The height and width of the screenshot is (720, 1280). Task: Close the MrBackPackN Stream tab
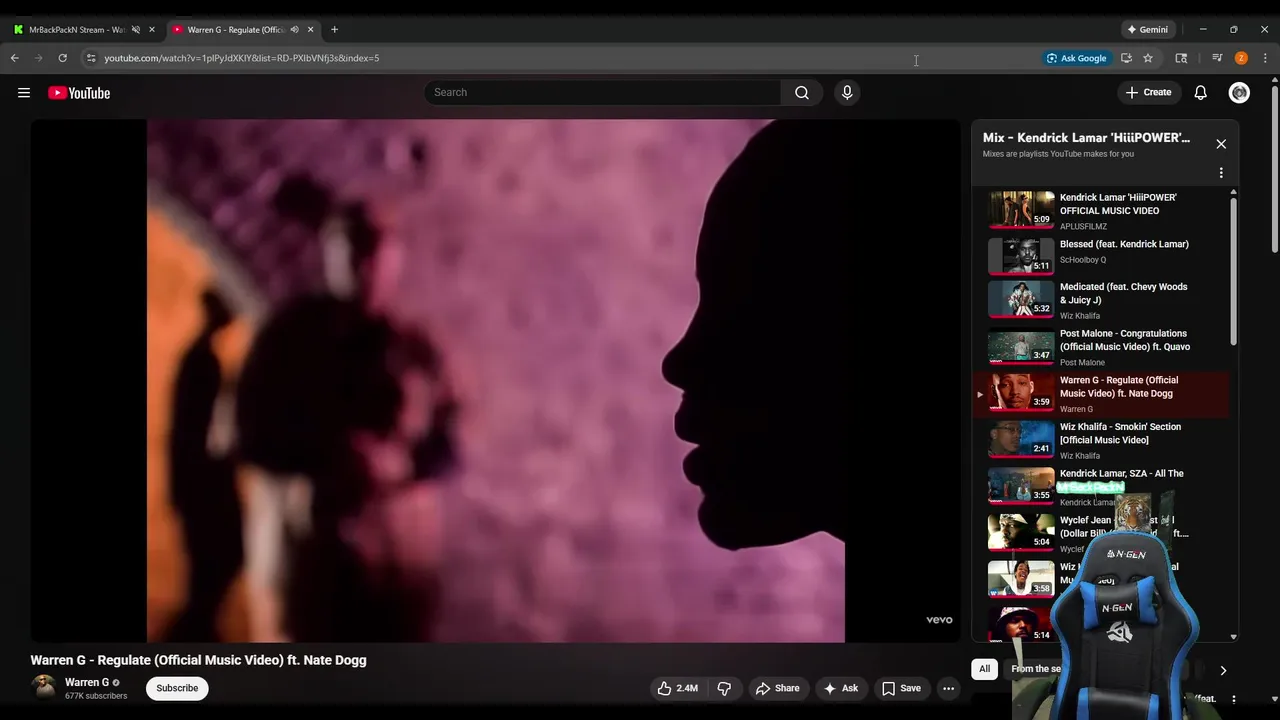pos(152,30)
